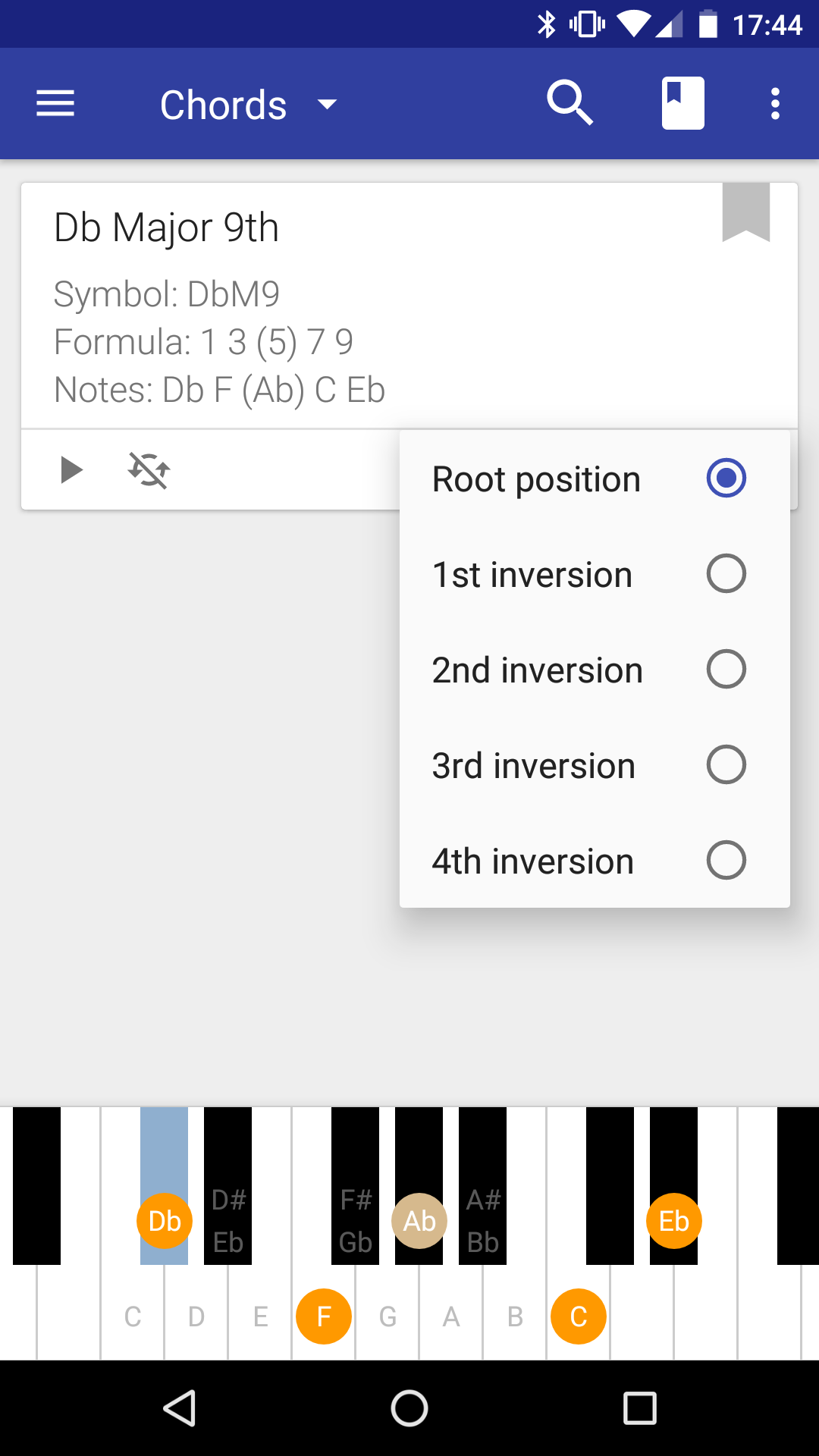Tap the tan Ab optional note marker
This screenshot has height=1456, width=819.
pyautogui.click(x=419, y=1221)
